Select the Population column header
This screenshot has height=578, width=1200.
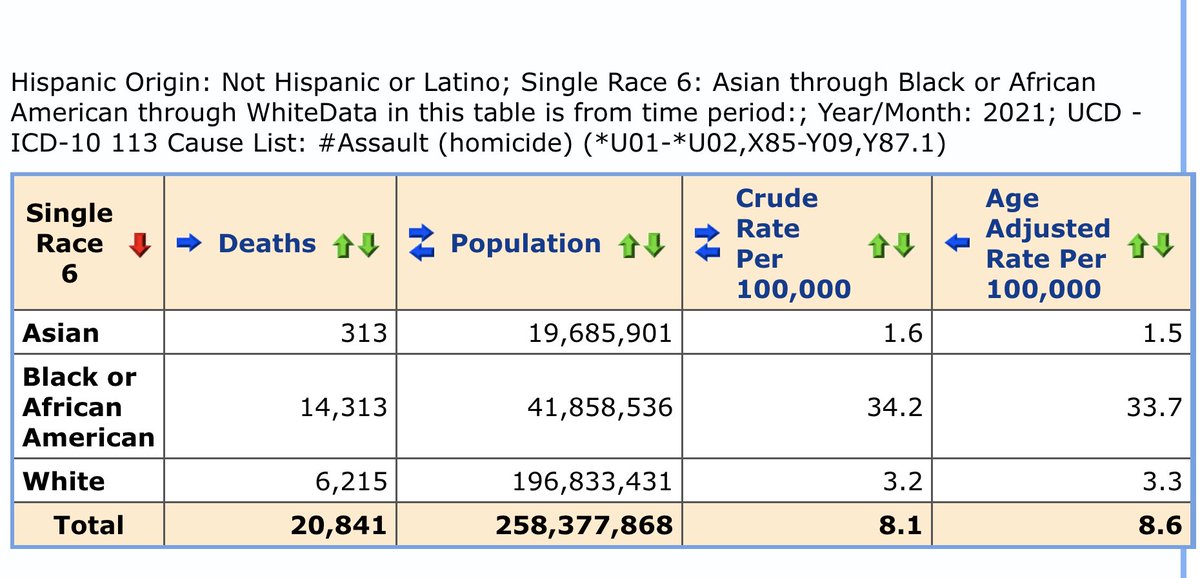point(527,243)
